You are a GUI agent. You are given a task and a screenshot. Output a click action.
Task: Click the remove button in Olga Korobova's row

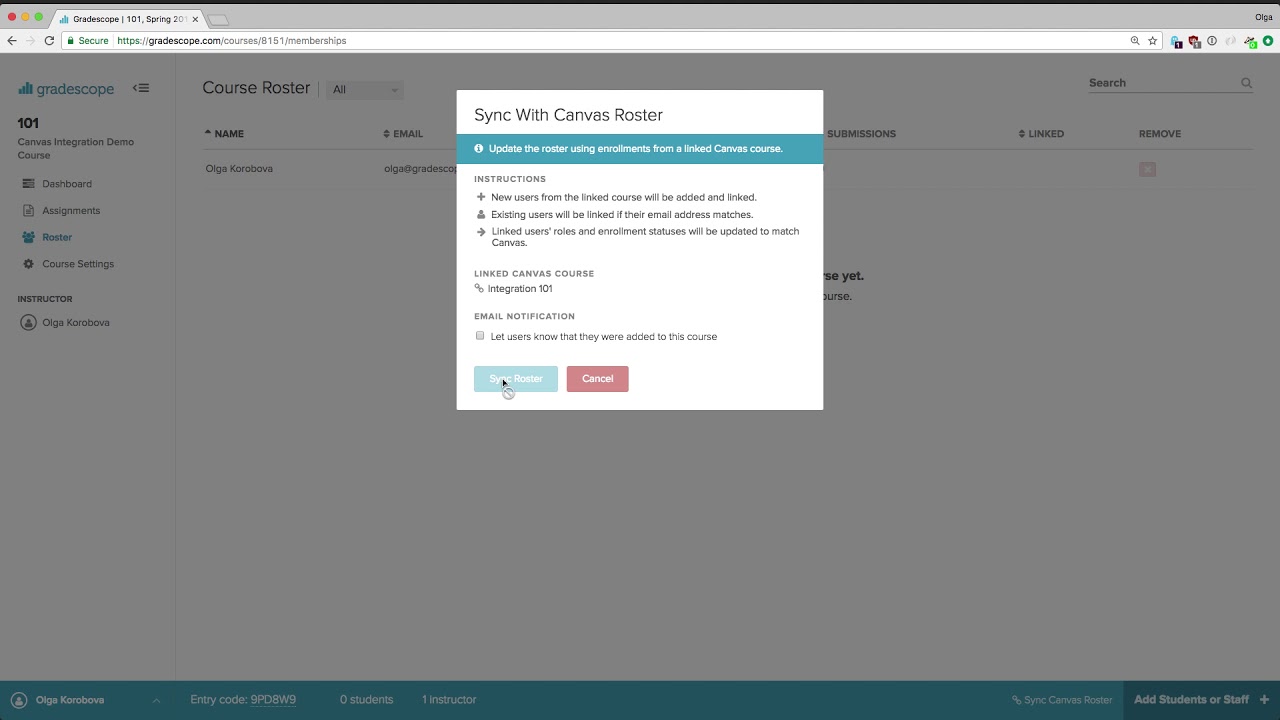tap(1147, 169)
